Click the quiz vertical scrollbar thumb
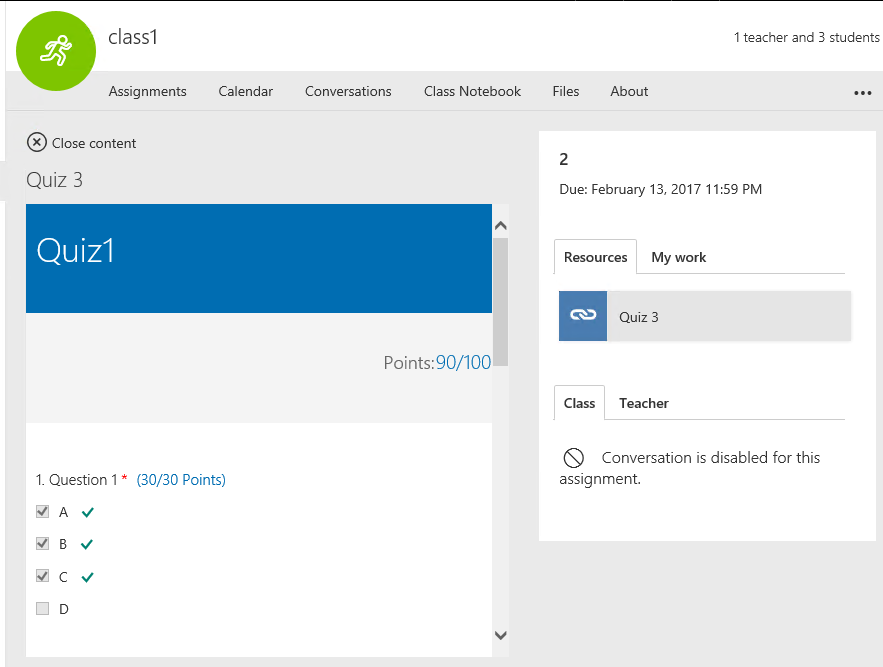Image resolution: width=883 pixels, height=667 pixels. (x=501, y=302)
